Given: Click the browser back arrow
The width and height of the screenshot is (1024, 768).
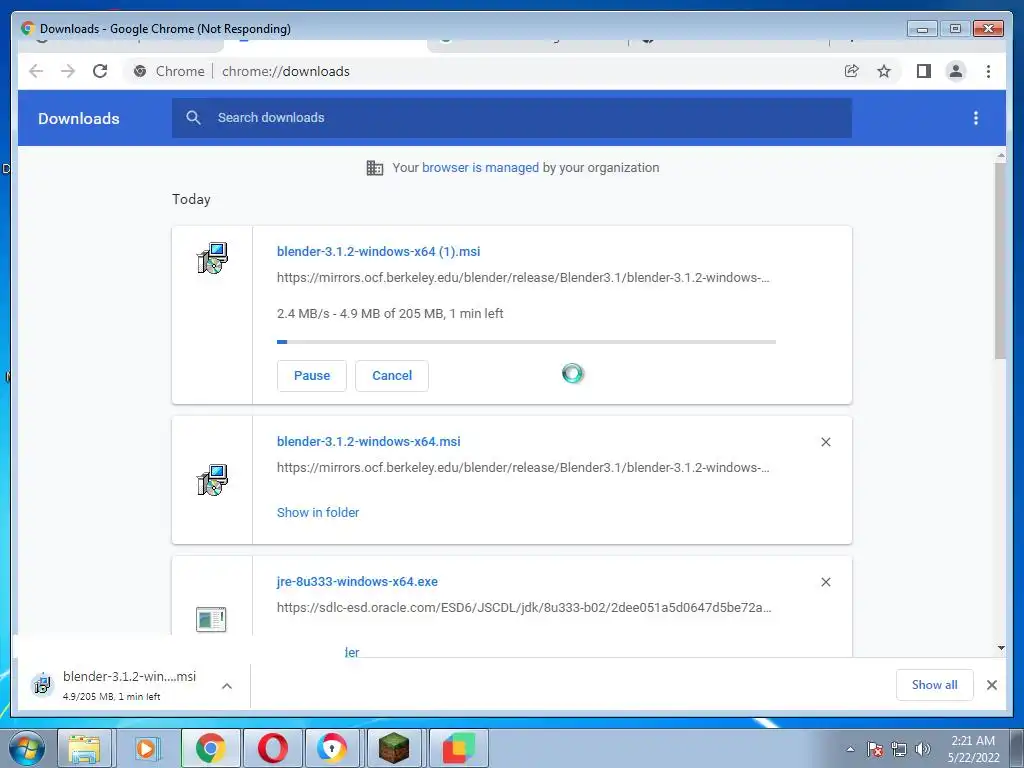Looking at the screenshot, I should click(36, 71).
